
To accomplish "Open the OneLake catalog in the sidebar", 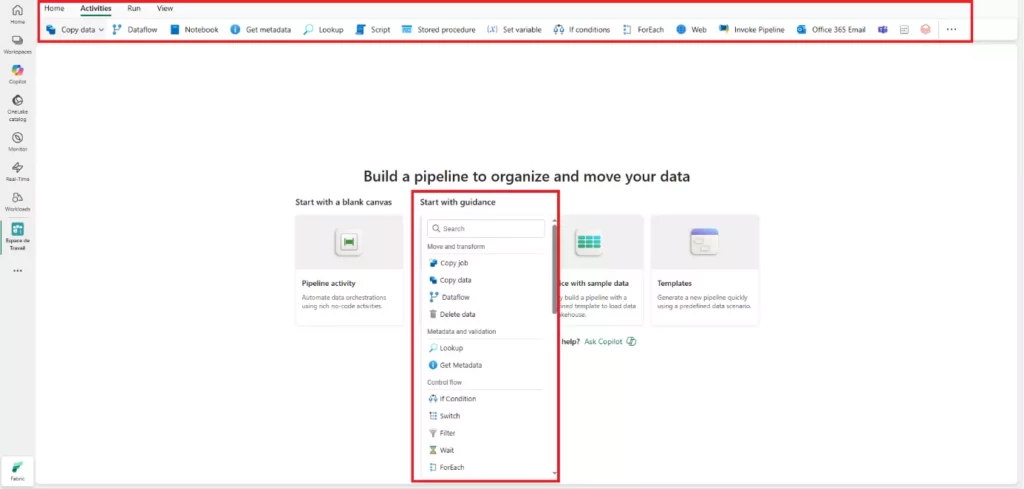I will tap(18, 107).
